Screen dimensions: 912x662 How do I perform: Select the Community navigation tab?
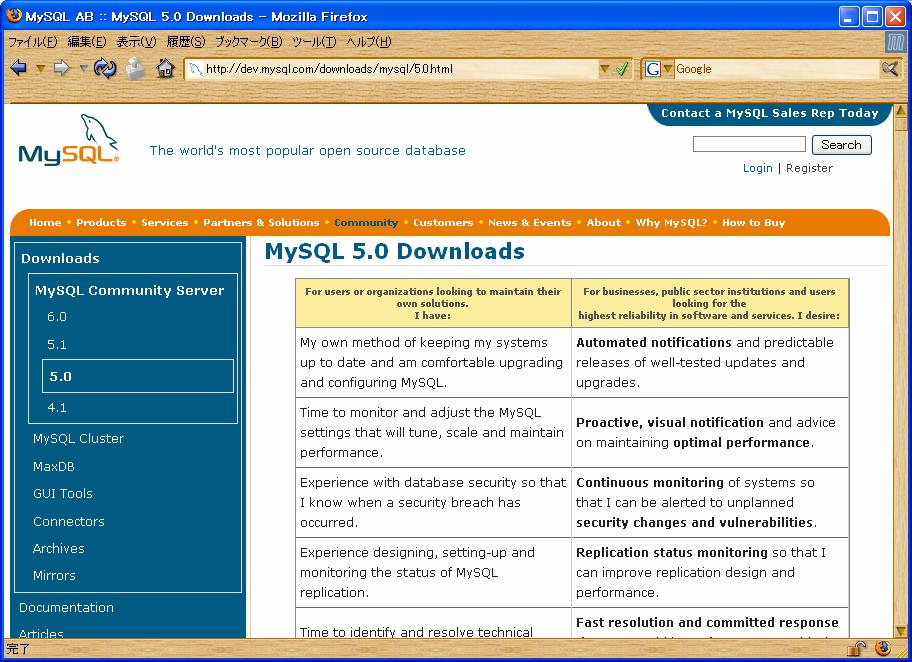[x=366, y=223]
